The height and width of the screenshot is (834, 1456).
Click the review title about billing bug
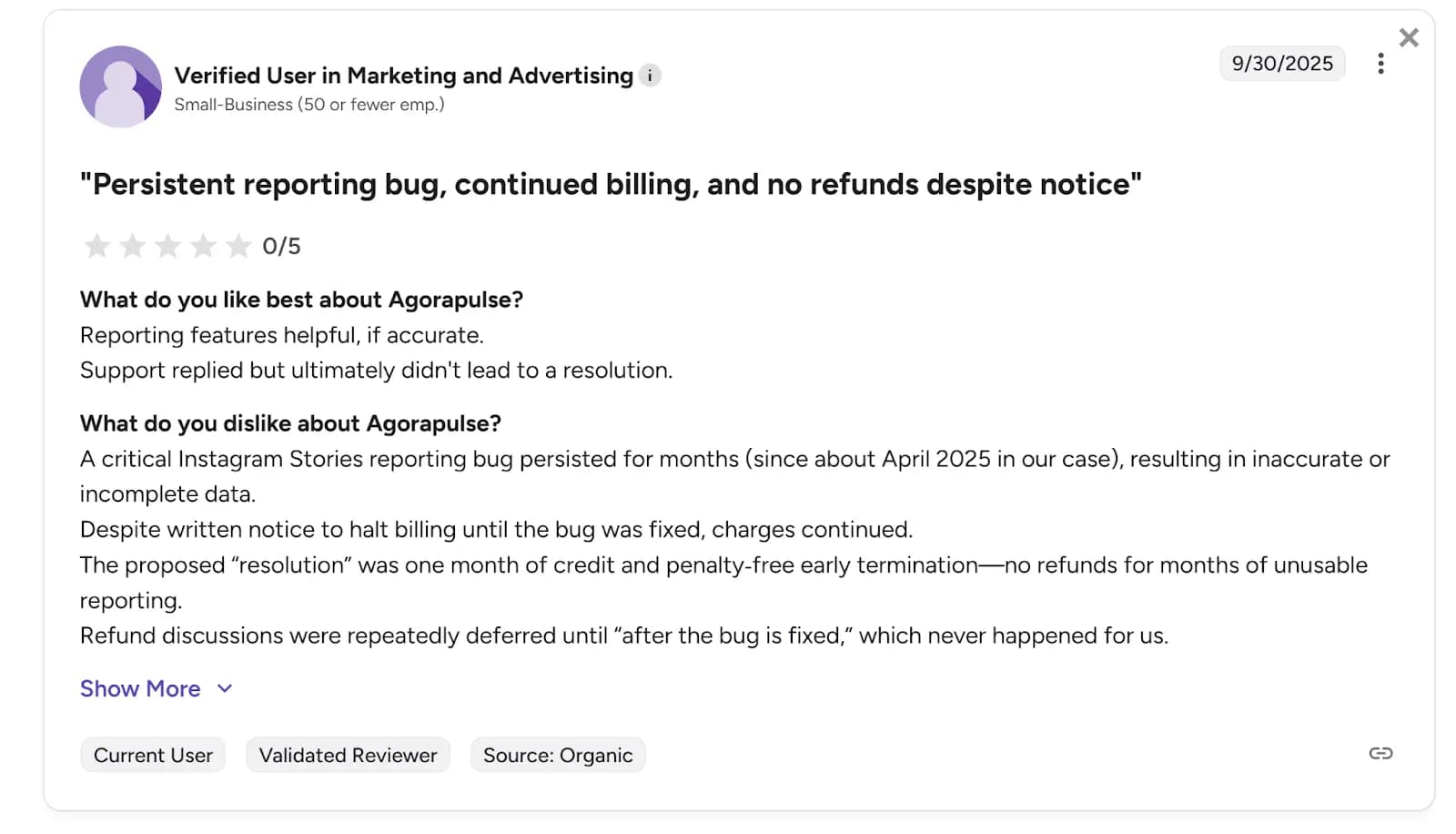pos(610,184)
